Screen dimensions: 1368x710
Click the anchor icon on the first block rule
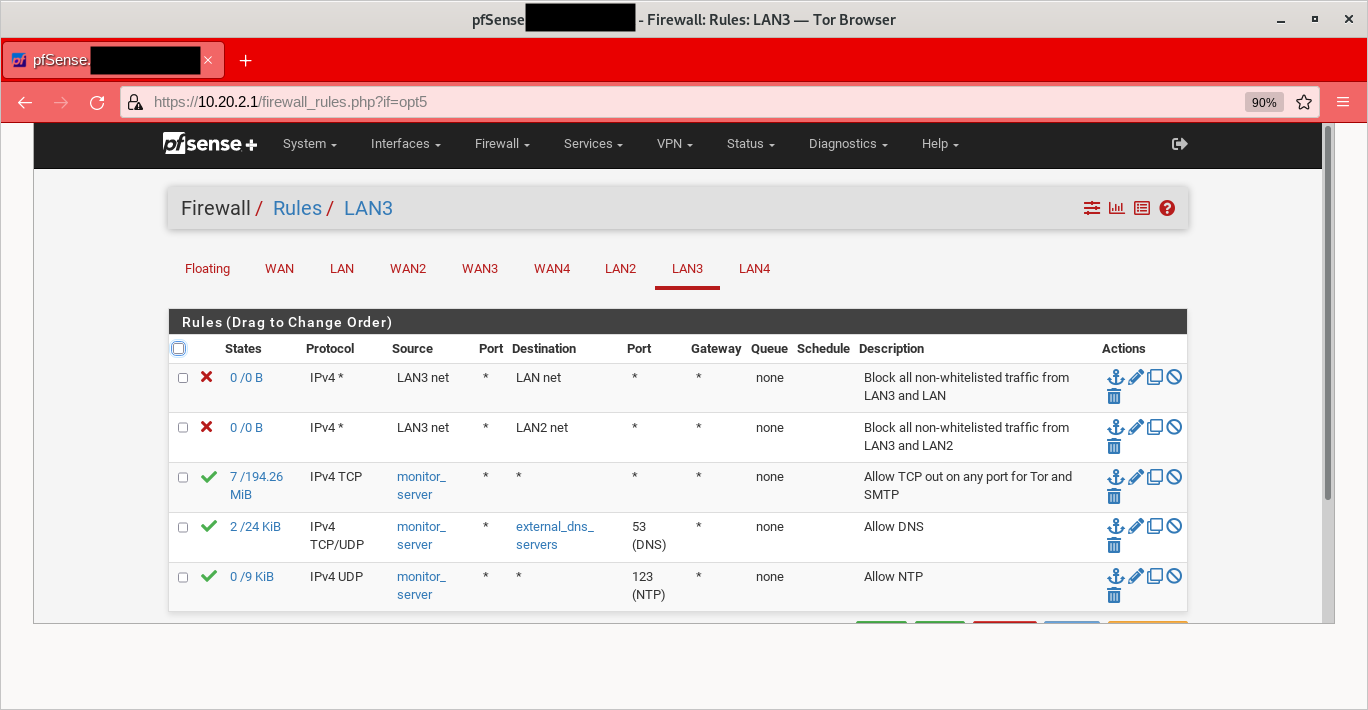point(1115,377)
